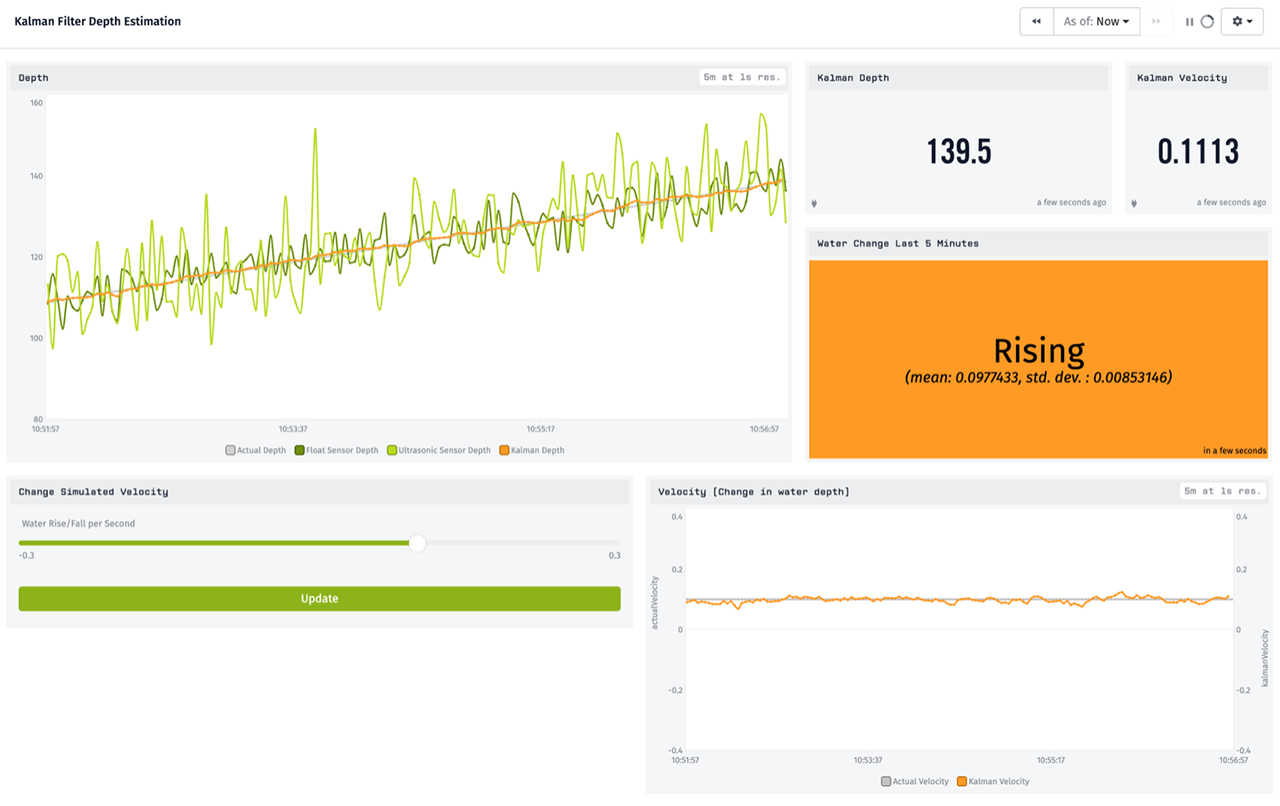Click the Water Rise/Fall slider handle

coord(417,543)
